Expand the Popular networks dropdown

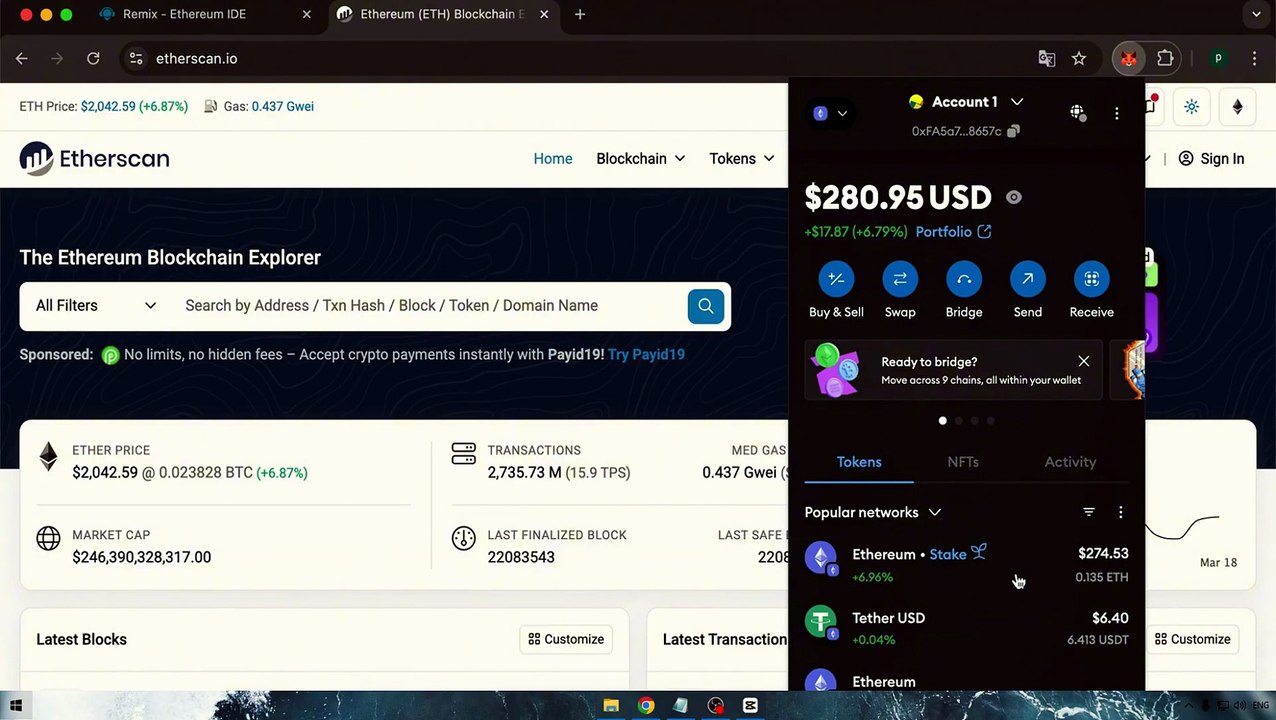point(873,512)
